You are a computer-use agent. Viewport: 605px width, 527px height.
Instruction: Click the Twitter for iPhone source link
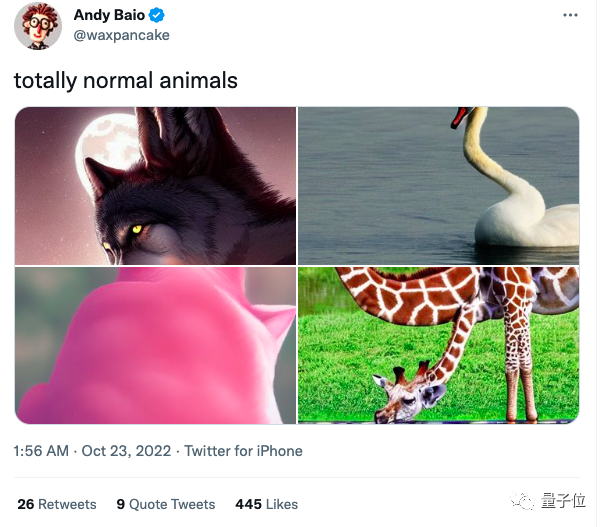click(243, 451)
